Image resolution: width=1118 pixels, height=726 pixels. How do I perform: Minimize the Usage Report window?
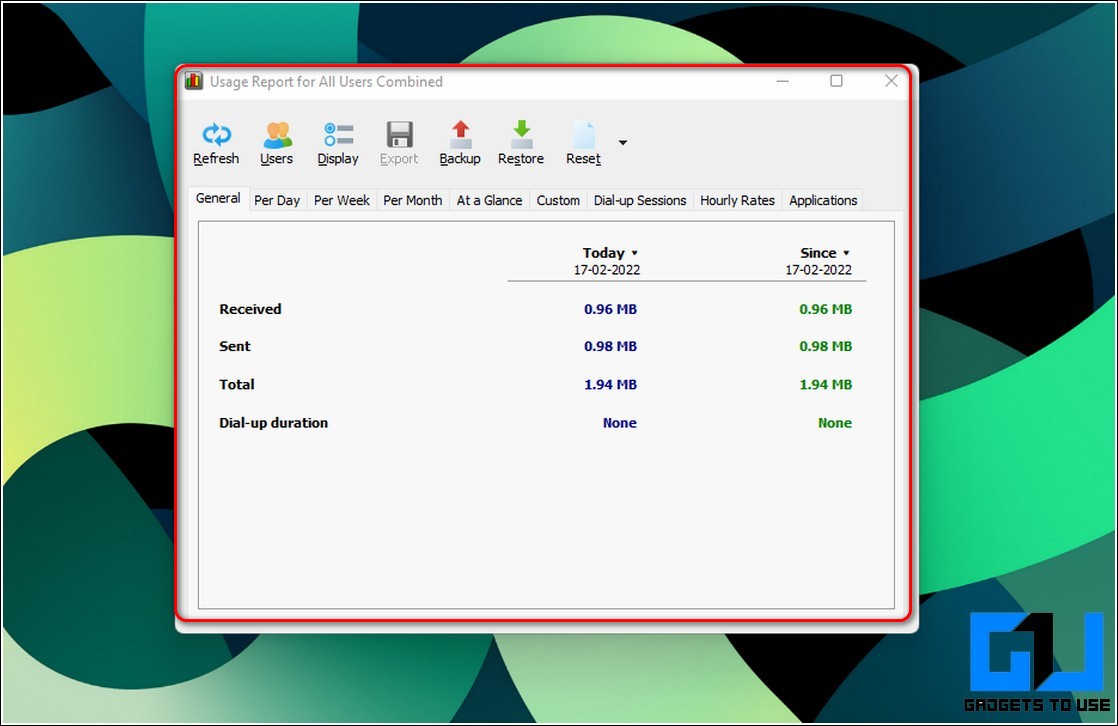(782, 81)
